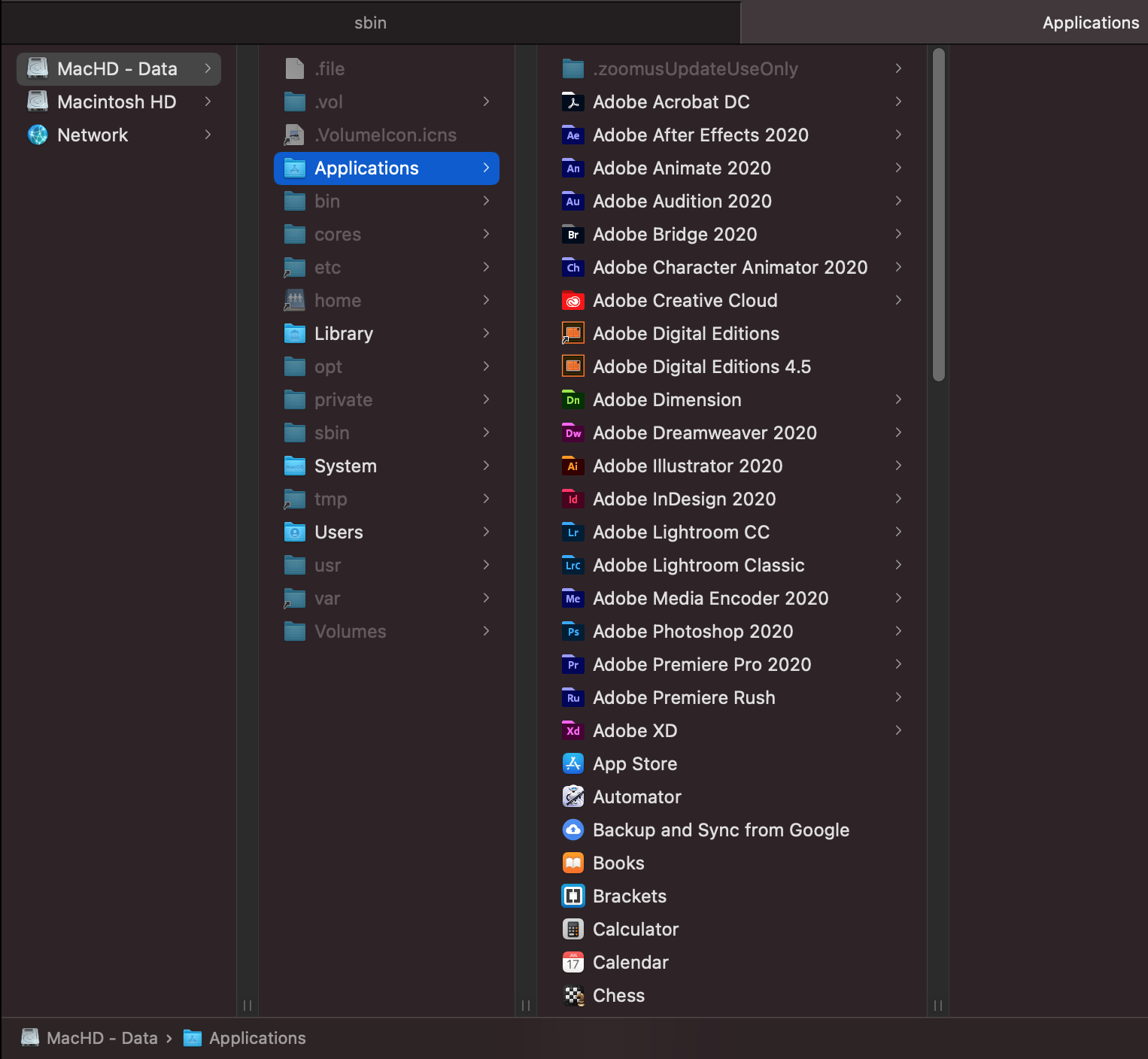Viewport: 1148px width, 1059px height.
Task: Click the Adobe Dimension icon
Action: [x=573, y=399]
